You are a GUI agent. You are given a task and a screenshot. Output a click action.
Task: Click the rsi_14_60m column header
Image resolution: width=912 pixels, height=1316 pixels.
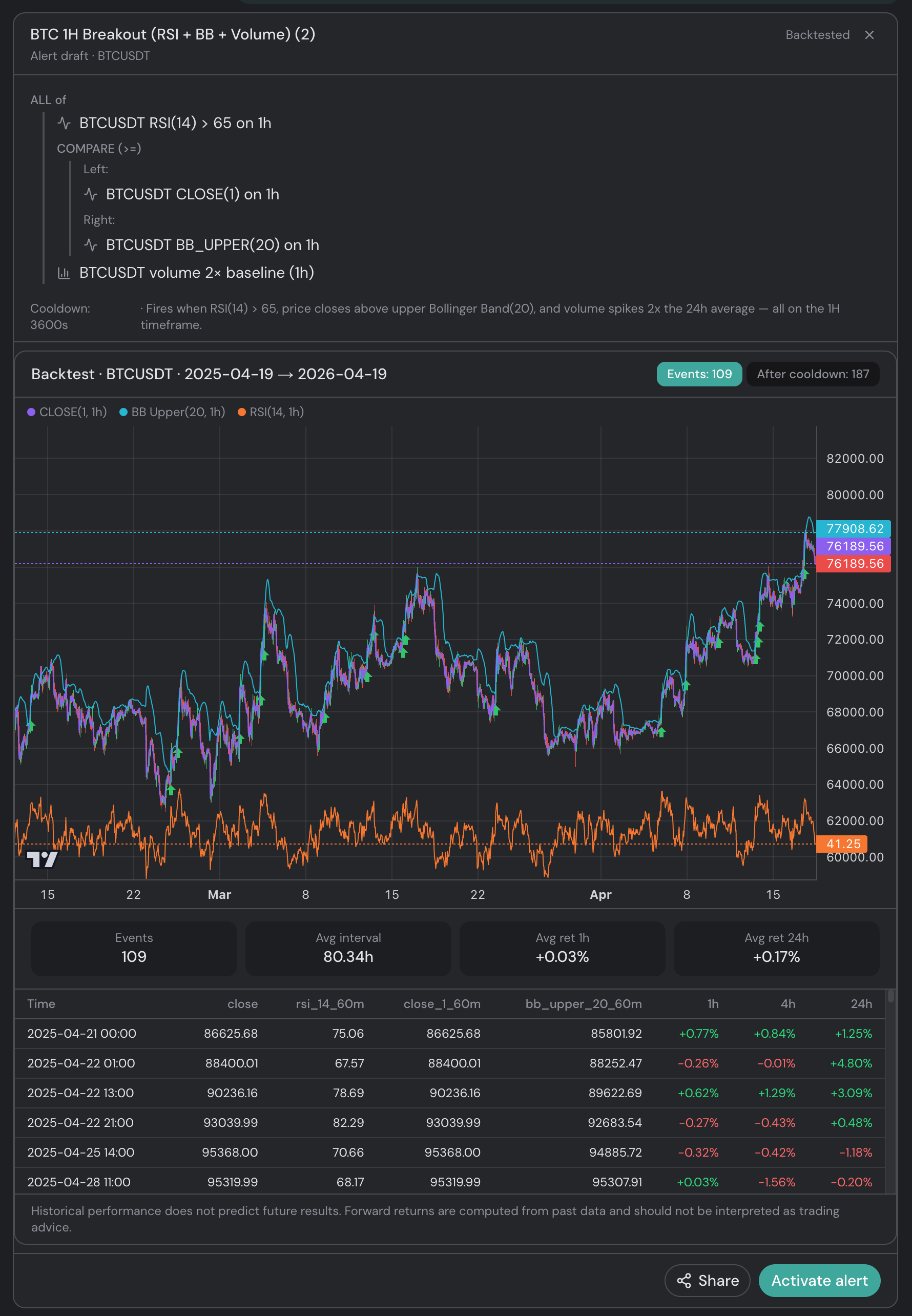[330, 1004]
